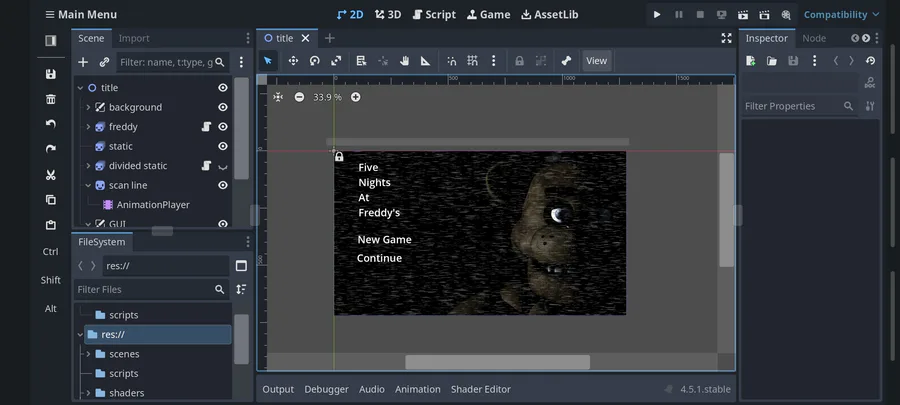Open Debugger bottom panel

(326, 389)
